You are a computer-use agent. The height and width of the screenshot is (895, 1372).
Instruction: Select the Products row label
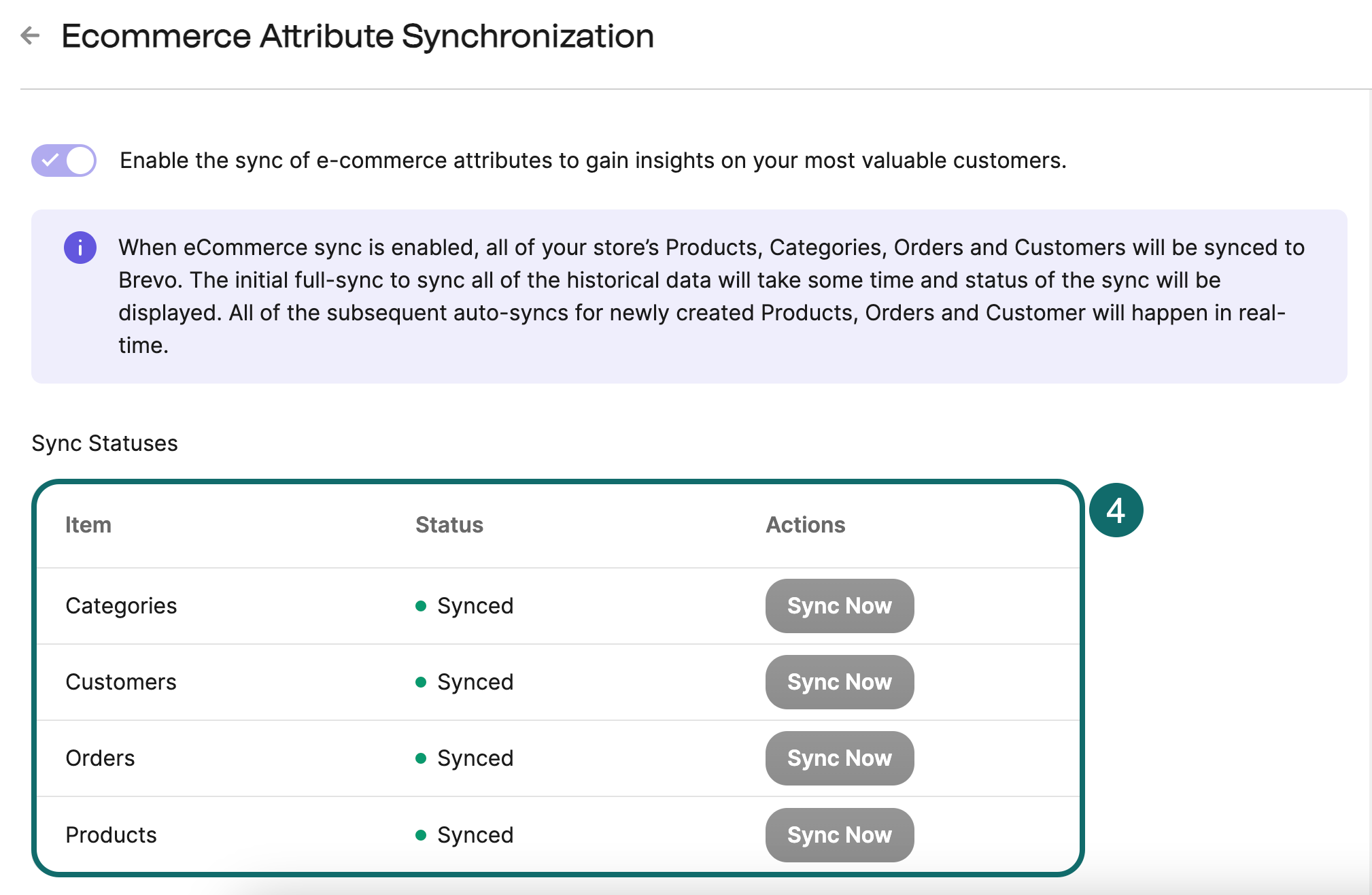click(111, 835)
